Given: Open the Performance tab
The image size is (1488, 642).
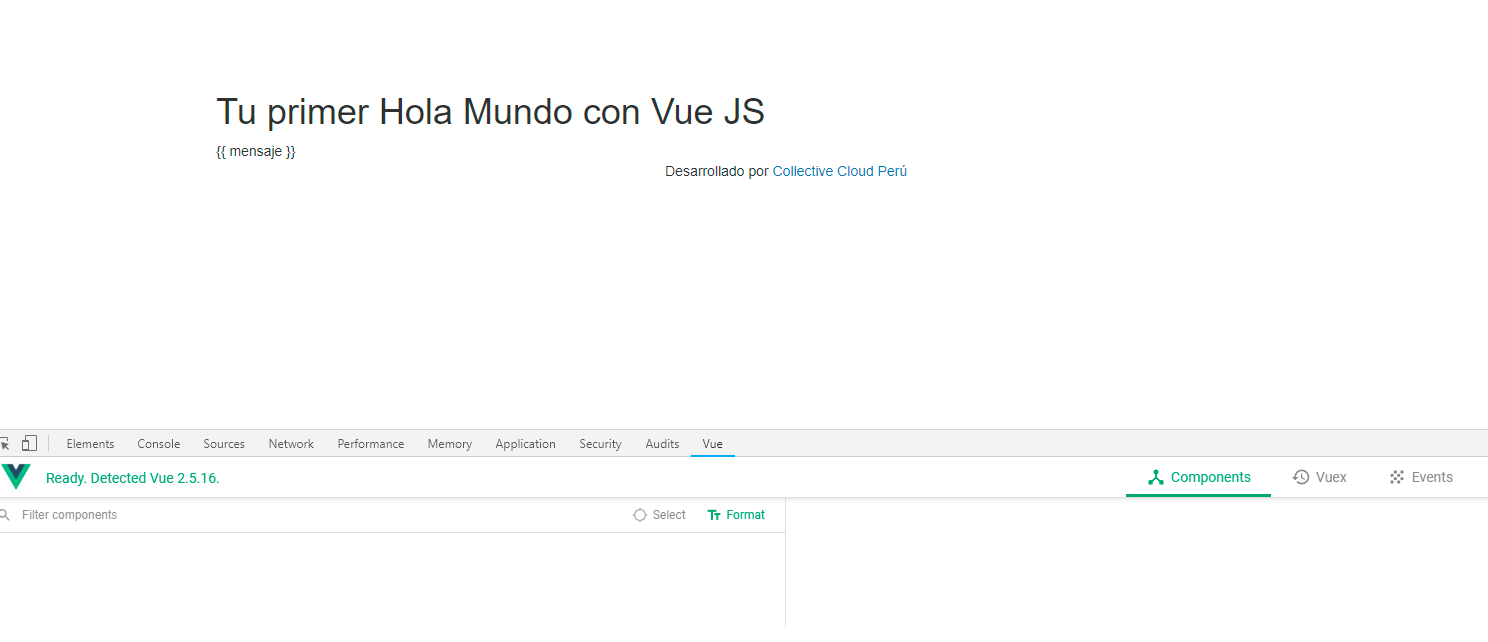Looking at the screenshot, I should (x=371, y=444).
